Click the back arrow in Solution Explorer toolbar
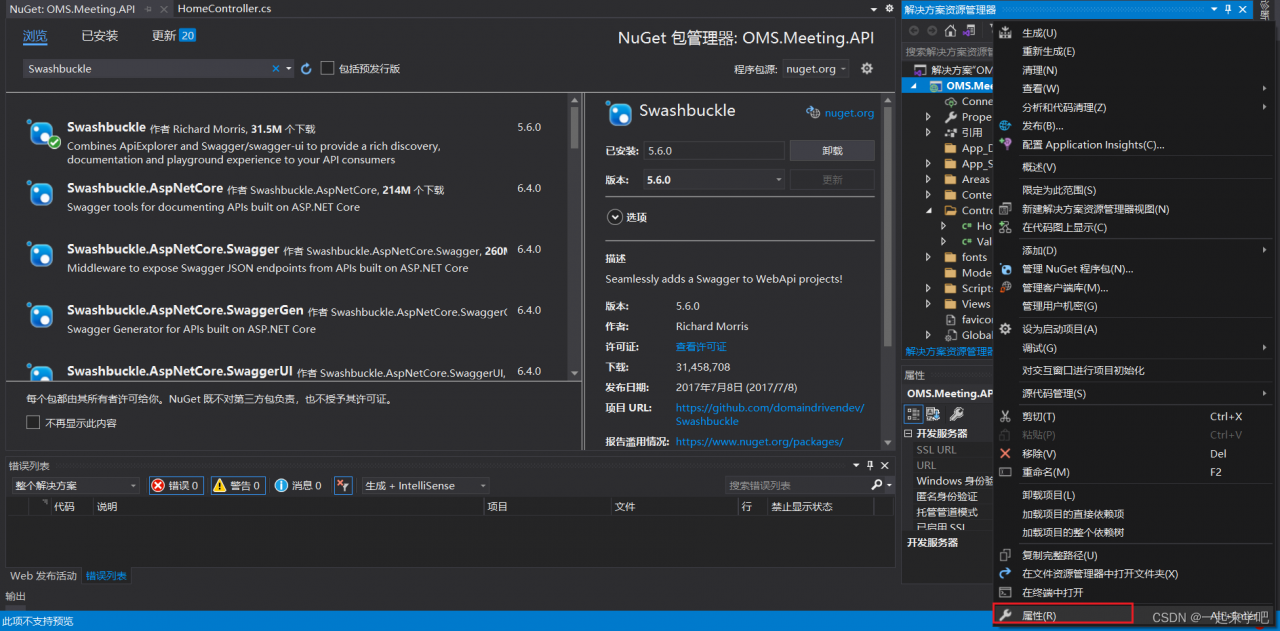The width and height of the screenshot is (1280, 631). [x=915, y=30]
